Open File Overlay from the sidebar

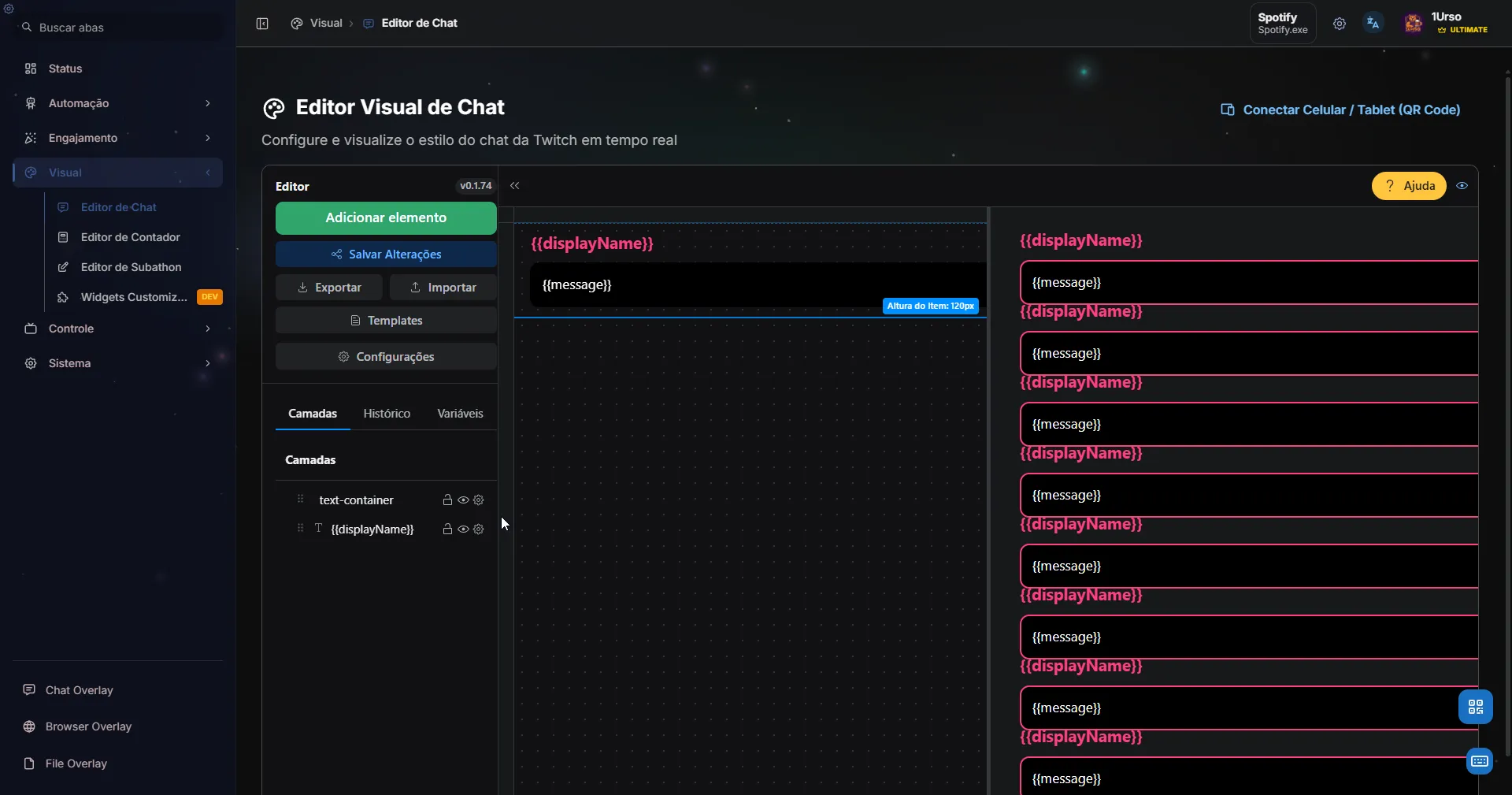(x=76, y=763)
